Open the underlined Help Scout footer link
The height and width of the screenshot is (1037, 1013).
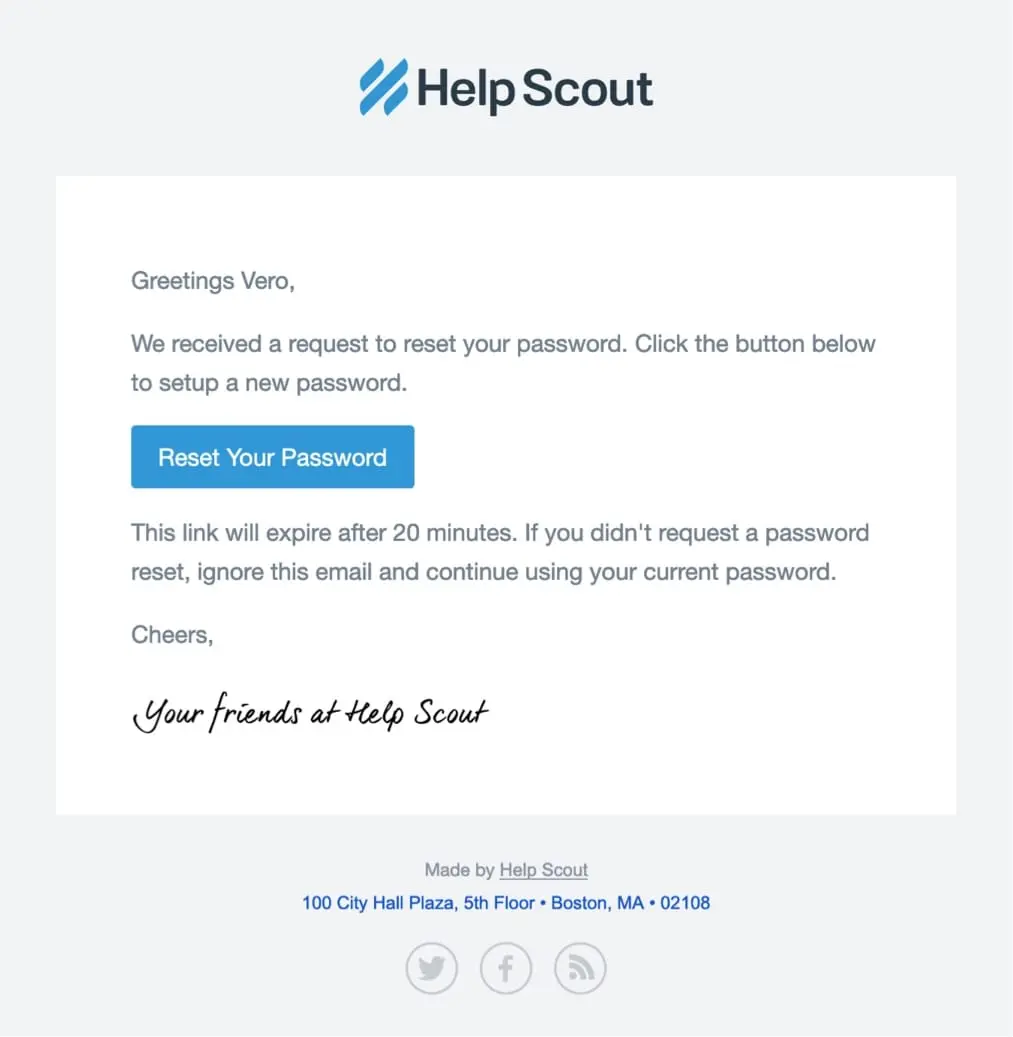[x=543, y=870]
